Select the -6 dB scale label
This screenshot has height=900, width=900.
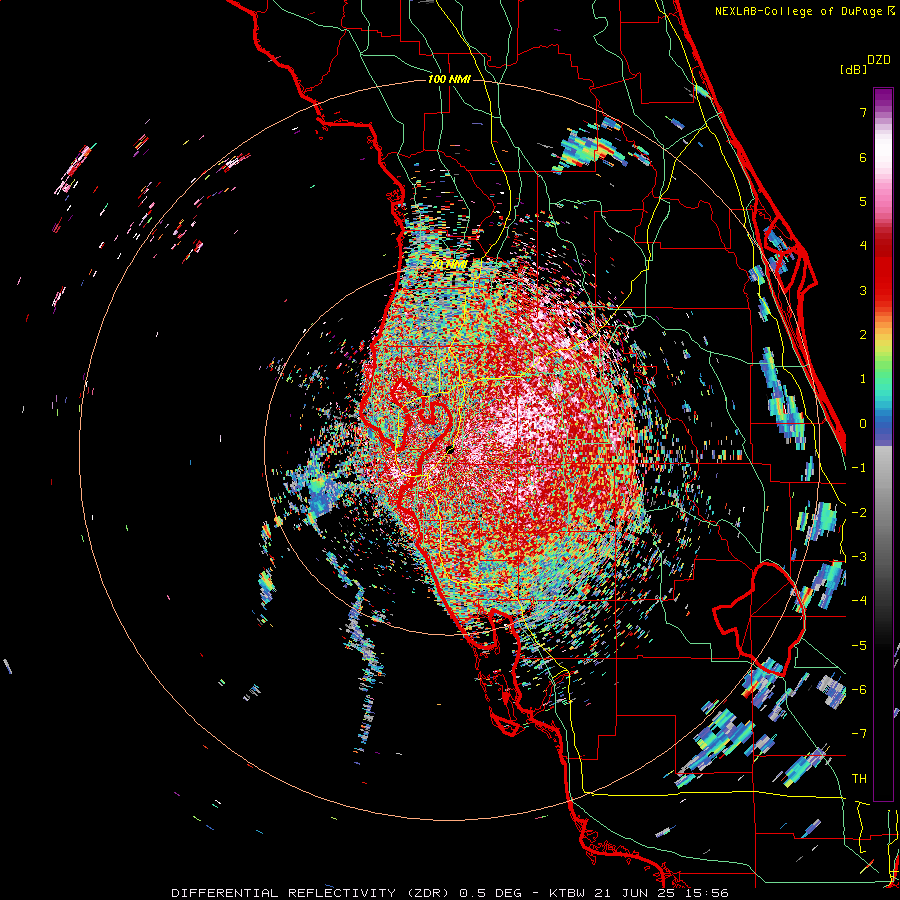point(859,690)
